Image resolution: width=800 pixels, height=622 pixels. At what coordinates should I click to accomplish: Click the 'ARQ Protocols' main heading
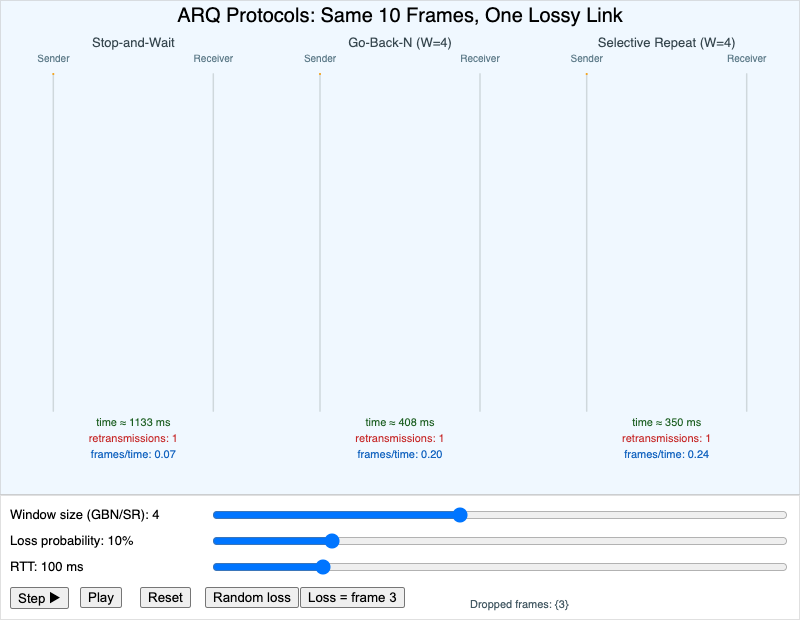click(399, 15)
